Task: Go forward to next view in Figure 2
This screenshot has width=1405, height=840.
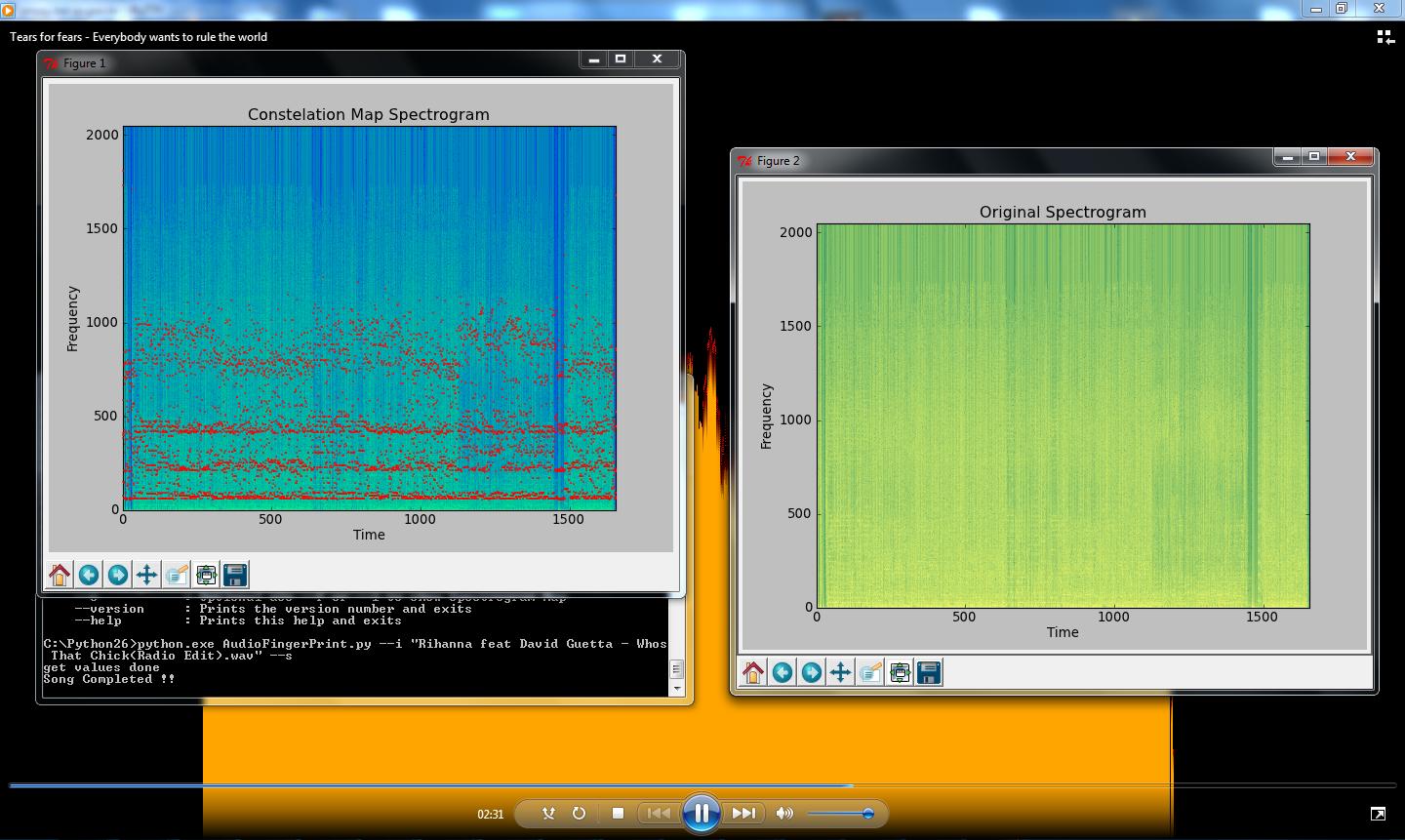Action: click(812, 672)
